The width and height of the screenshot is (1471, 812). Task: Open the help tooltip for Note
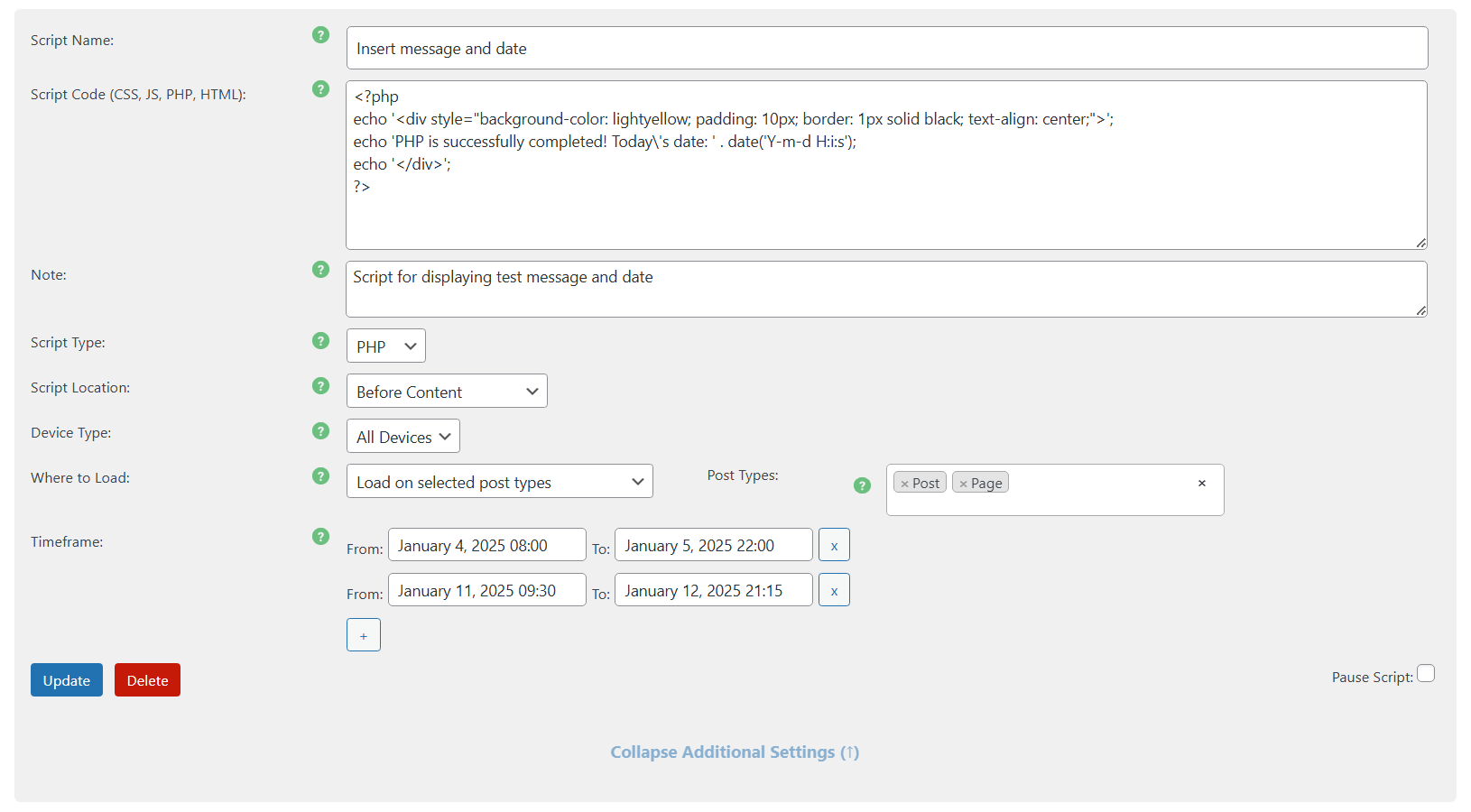pos(320,270)
